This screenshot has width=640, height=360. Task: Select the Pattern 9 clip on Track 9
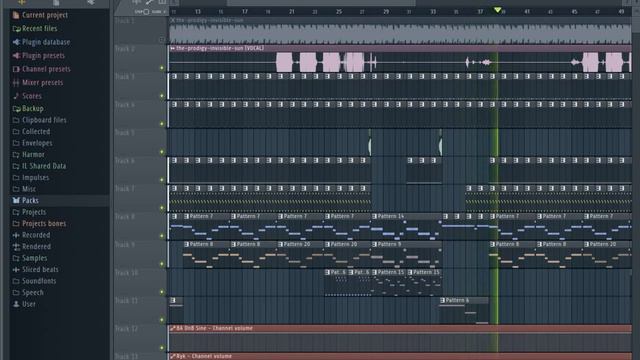406,254
